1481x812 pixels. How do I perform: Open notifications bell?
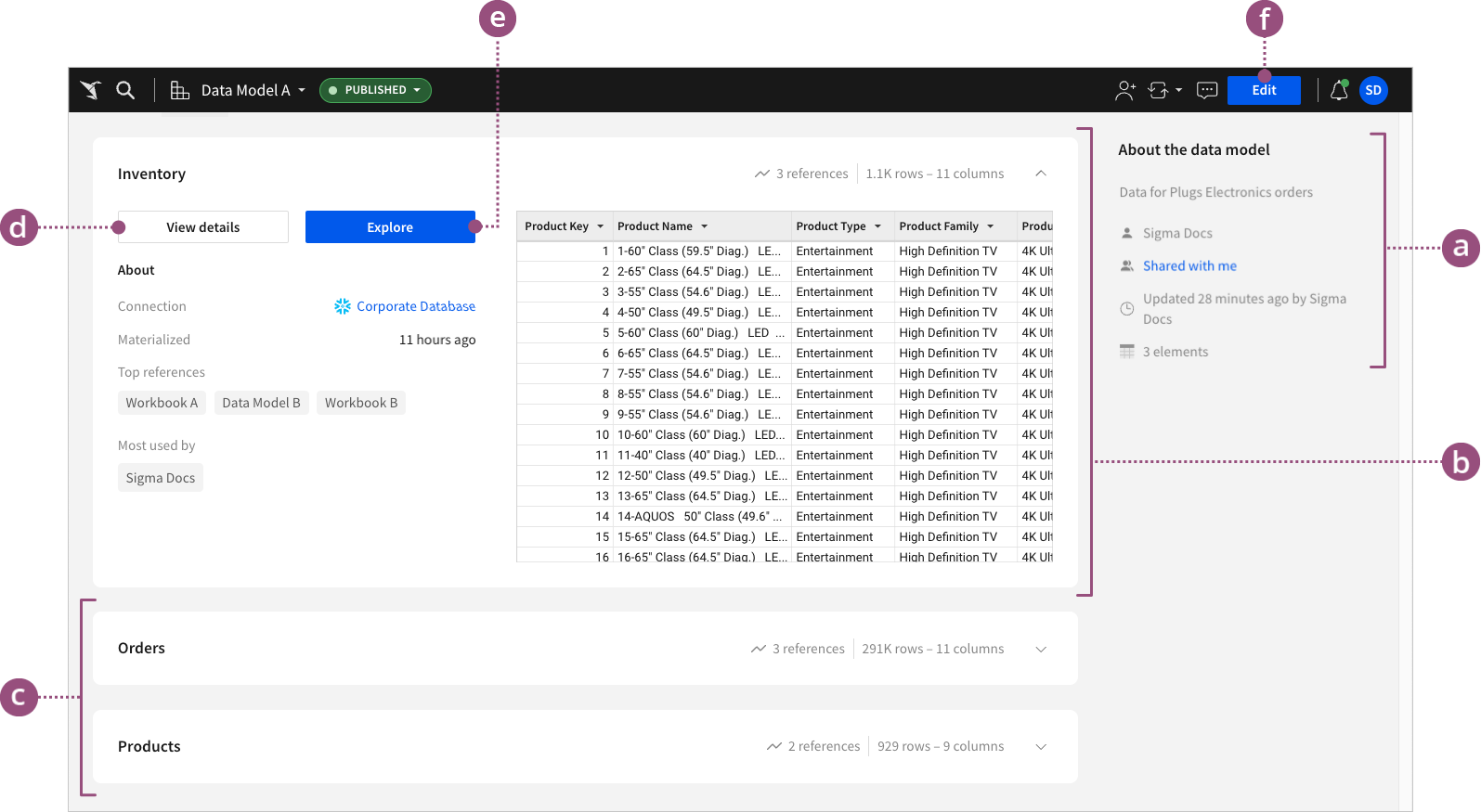[x=1338, y=90]
